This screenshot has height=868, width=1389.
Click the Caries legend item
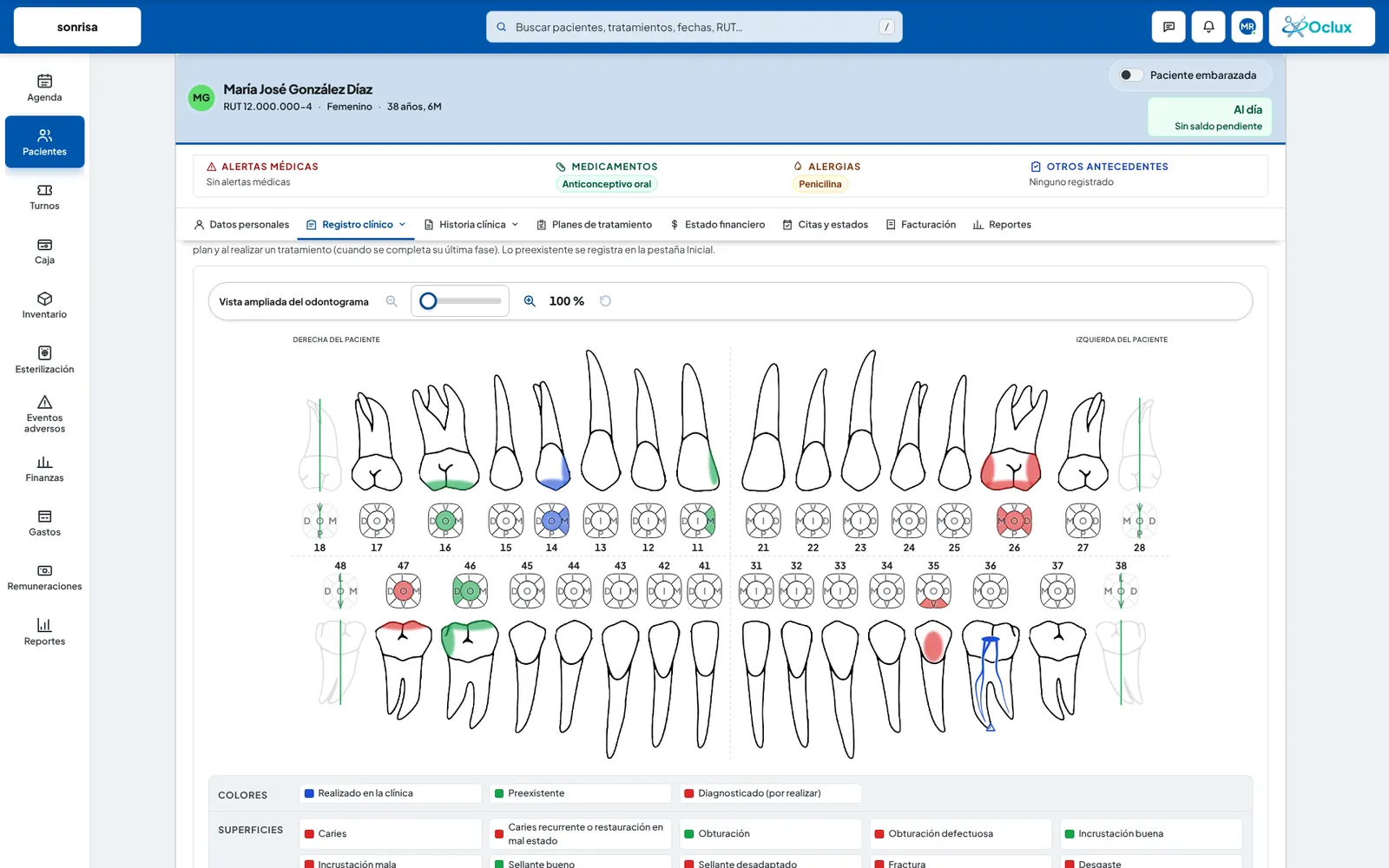tap(391, 834)
